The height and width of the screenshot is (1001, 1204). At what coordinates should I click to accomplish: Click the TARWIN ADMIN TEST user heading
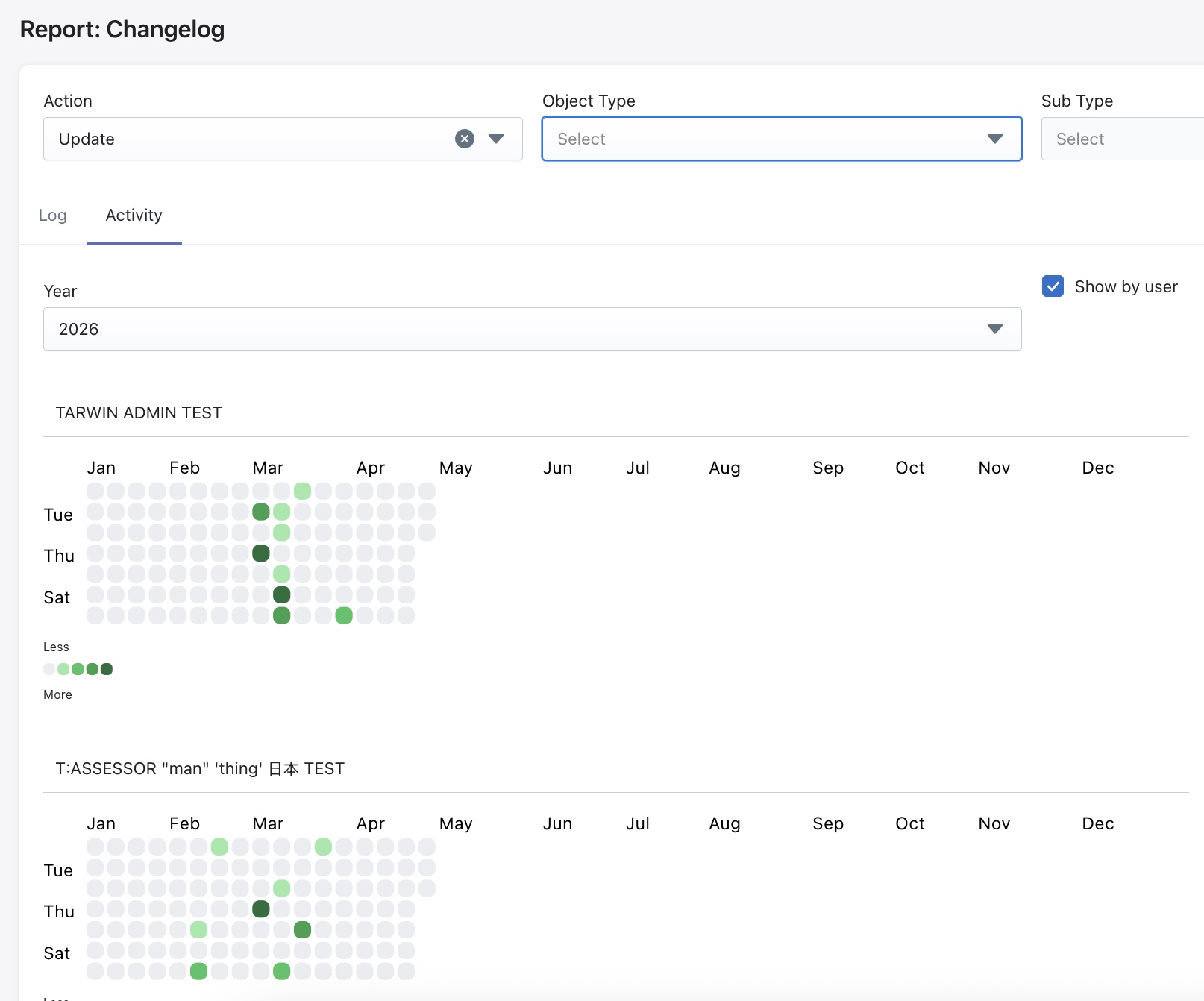[x=139, y=413]
